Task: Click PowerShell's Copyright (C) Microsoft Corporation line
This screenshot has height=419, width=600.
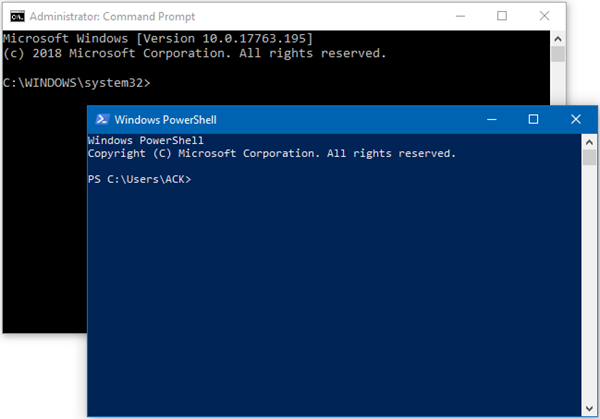Action: click(271, 154)
